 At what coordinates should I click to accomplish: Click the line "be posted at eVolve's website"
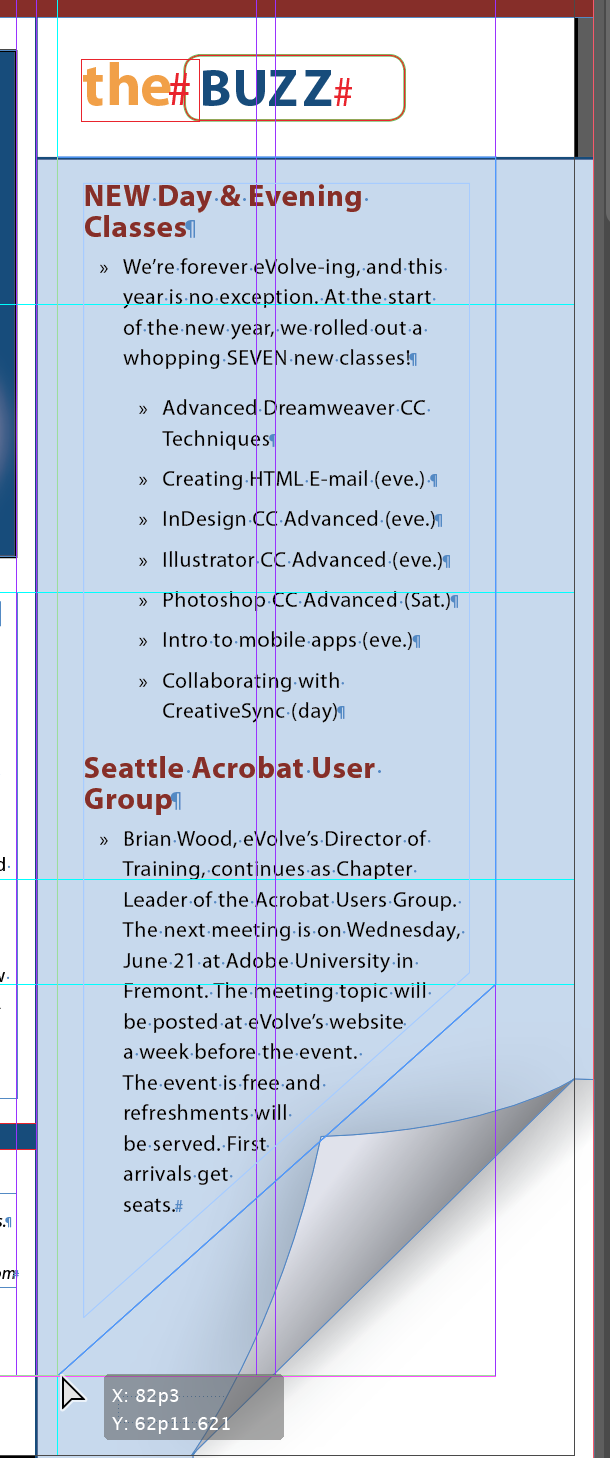pyautogui.click(x=263, y=1022)
